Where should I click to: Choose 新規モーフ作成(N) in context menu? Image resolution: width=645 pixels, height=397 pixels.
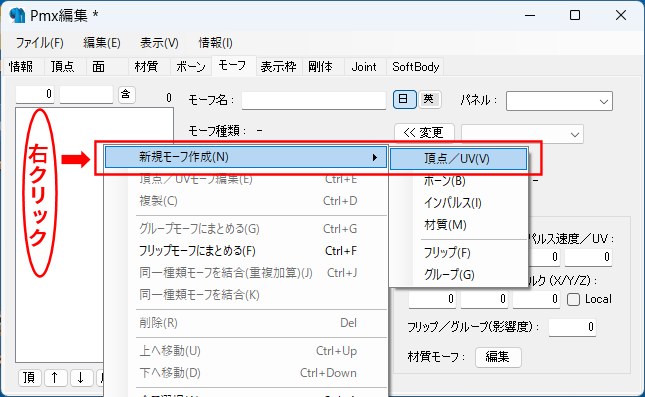pyautogui.click(x=246, y=157)
